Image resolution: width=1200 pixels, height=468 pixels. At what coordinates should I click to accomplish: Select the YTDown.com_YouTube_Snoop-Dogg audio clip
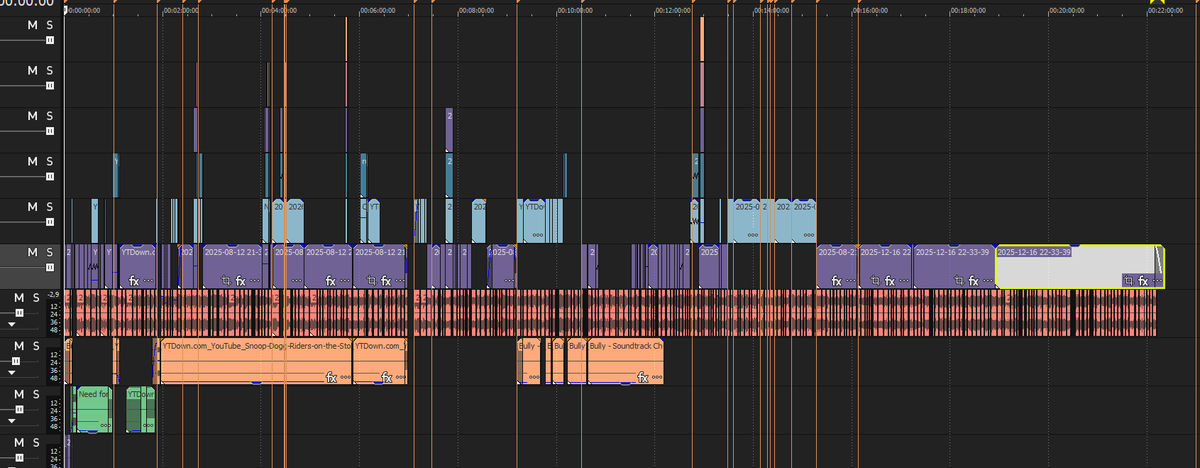pyautogui.click(x=255, y=362)
